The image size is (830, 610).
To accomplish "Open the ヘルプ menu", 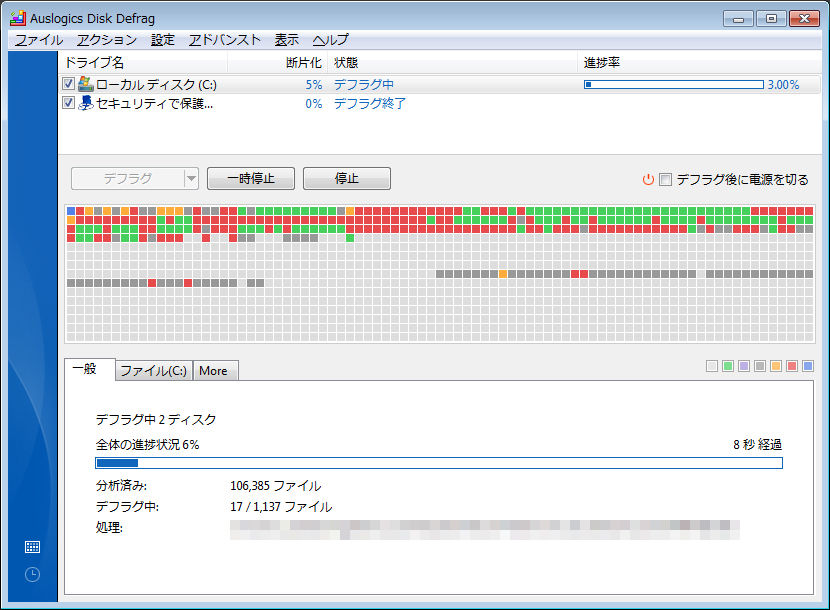I will 330,40.
